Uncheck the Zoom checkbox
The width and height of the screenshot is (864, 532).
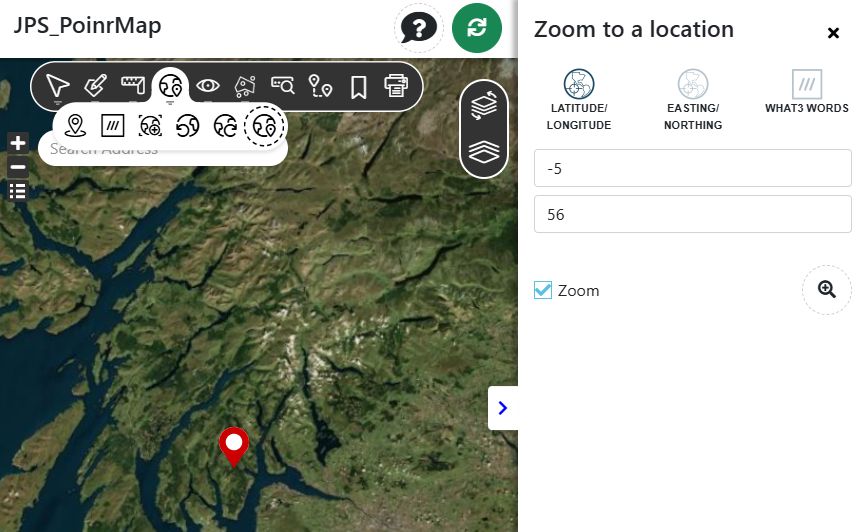[x=543, y=290]
